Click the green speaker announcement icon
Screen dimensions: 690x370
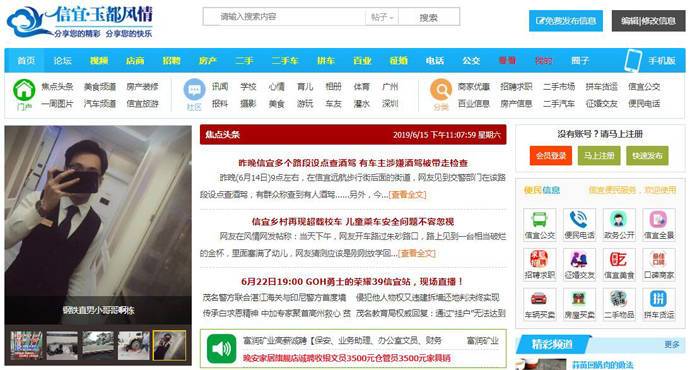221,348
